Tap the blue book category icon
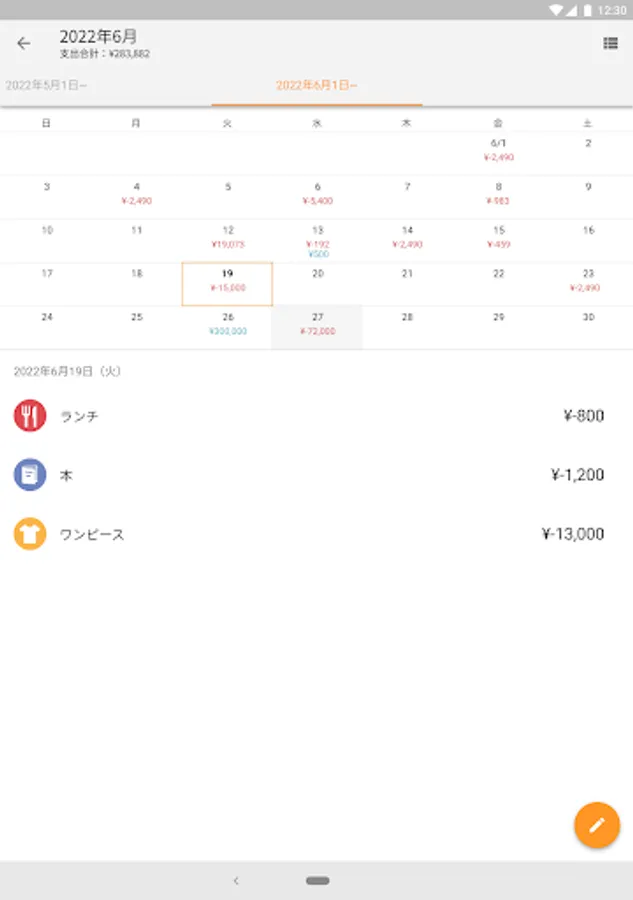Screen dimensions: 633x900 coord(30,475)
